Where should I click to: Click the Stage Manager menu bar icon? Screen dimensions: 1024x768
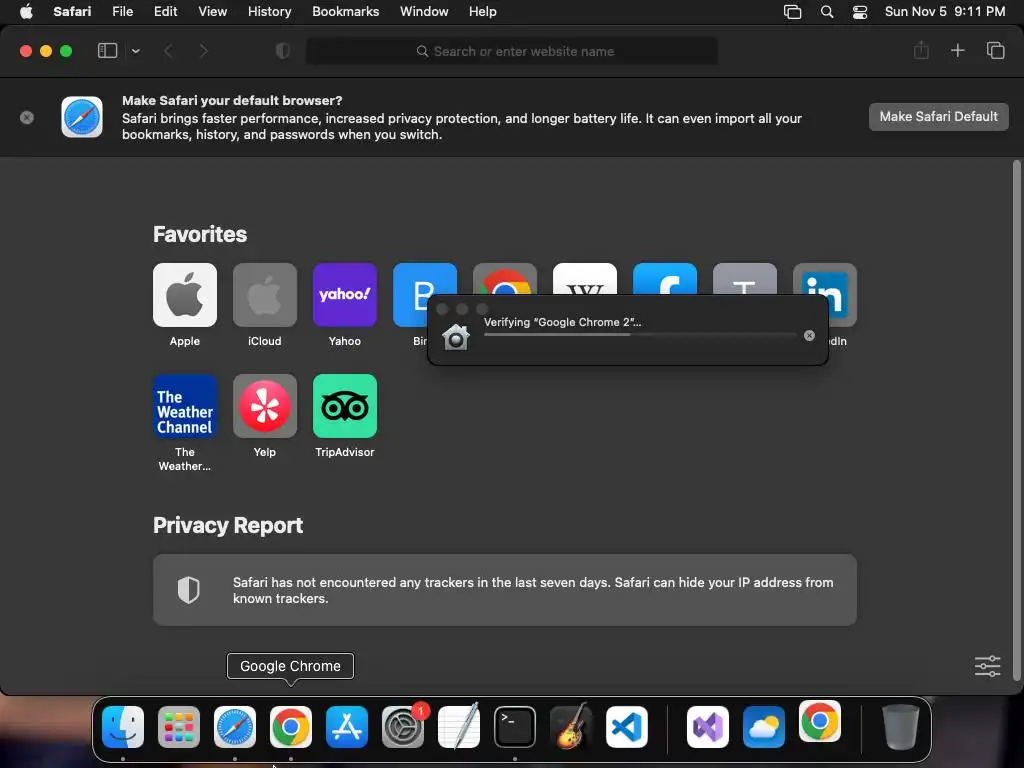point(792,12)
